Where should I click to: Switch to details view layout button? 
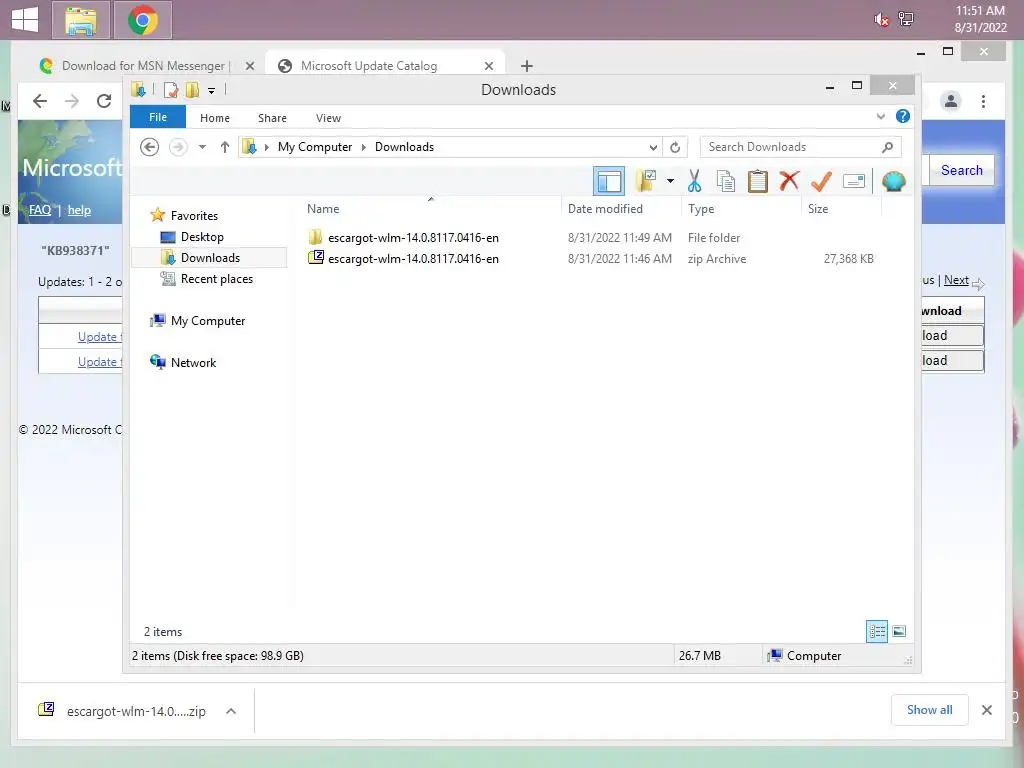click(x=877, y=632)
